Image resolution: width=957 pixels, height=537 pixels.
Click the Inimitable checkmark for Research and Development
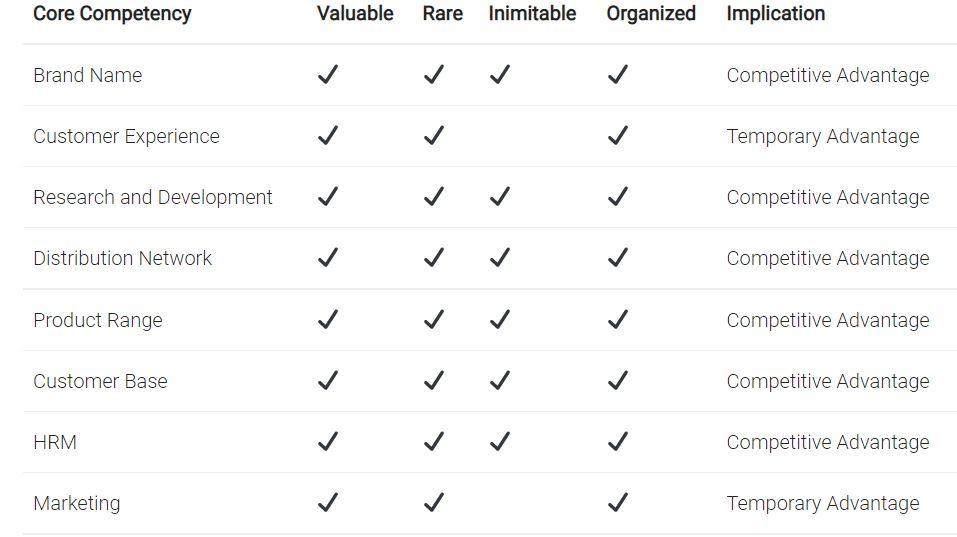[499, 197]
